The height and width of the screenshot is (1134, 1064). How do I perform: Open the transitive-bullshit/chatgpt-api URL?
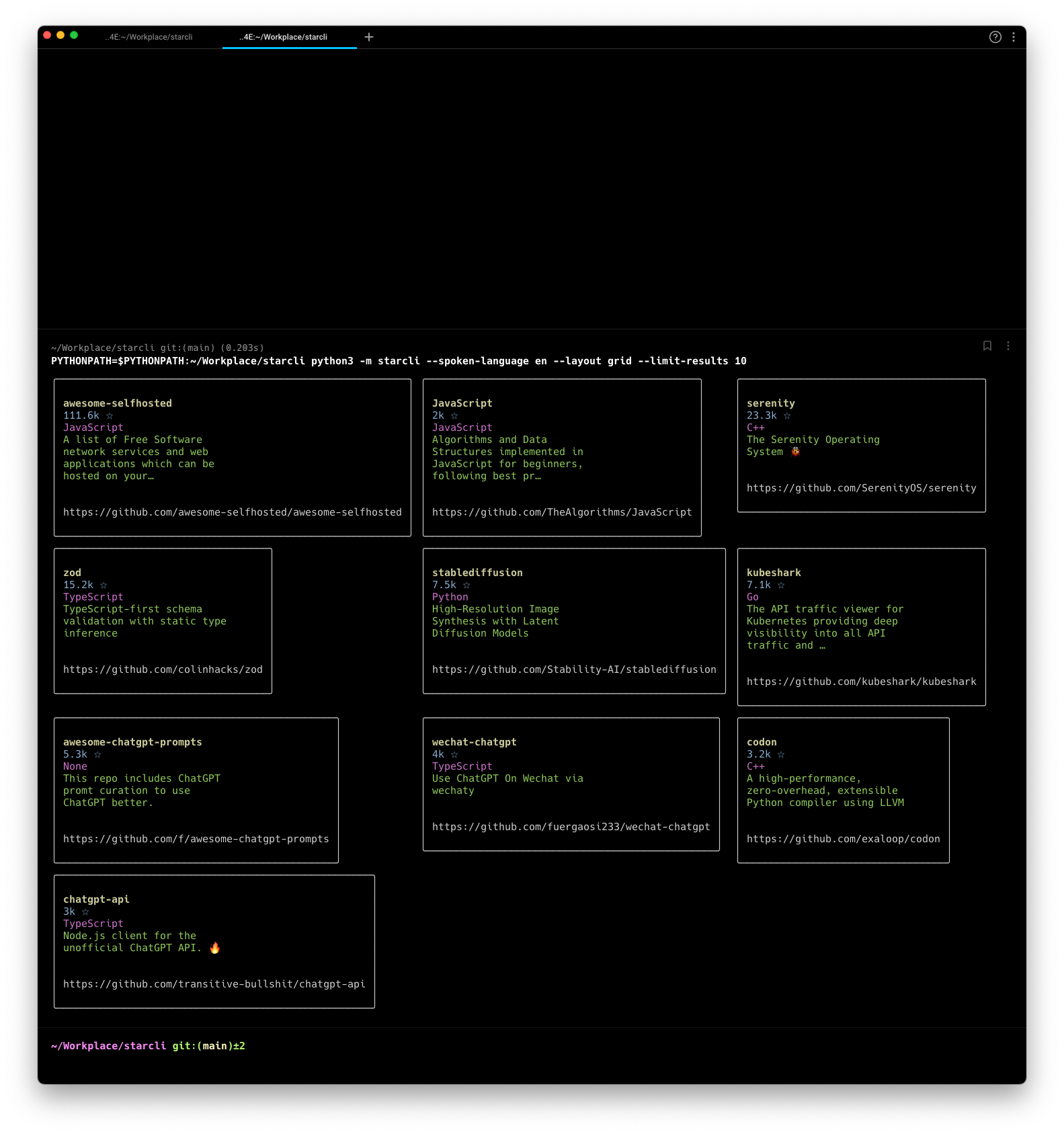tap(214, 984)
